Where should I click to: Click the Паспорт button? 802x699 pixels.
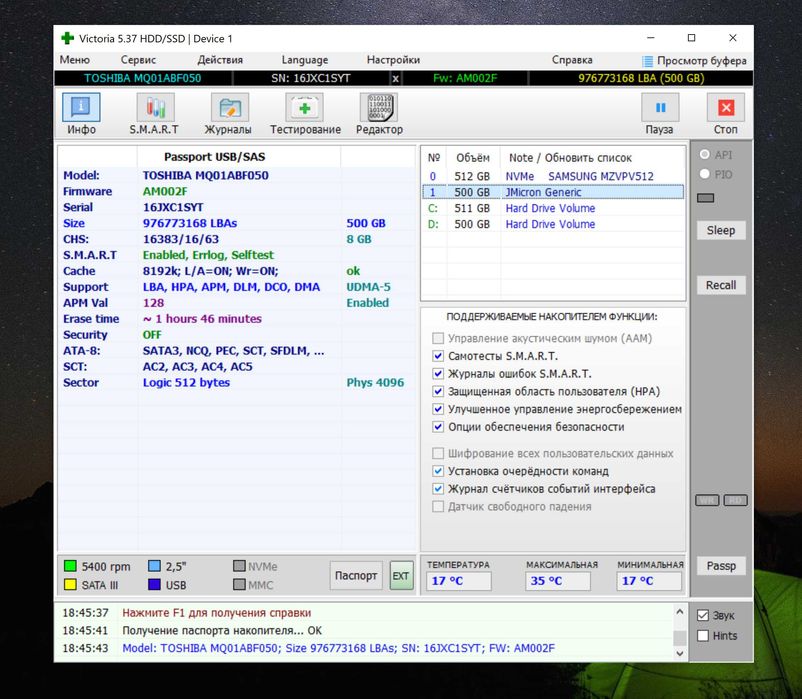356,576
